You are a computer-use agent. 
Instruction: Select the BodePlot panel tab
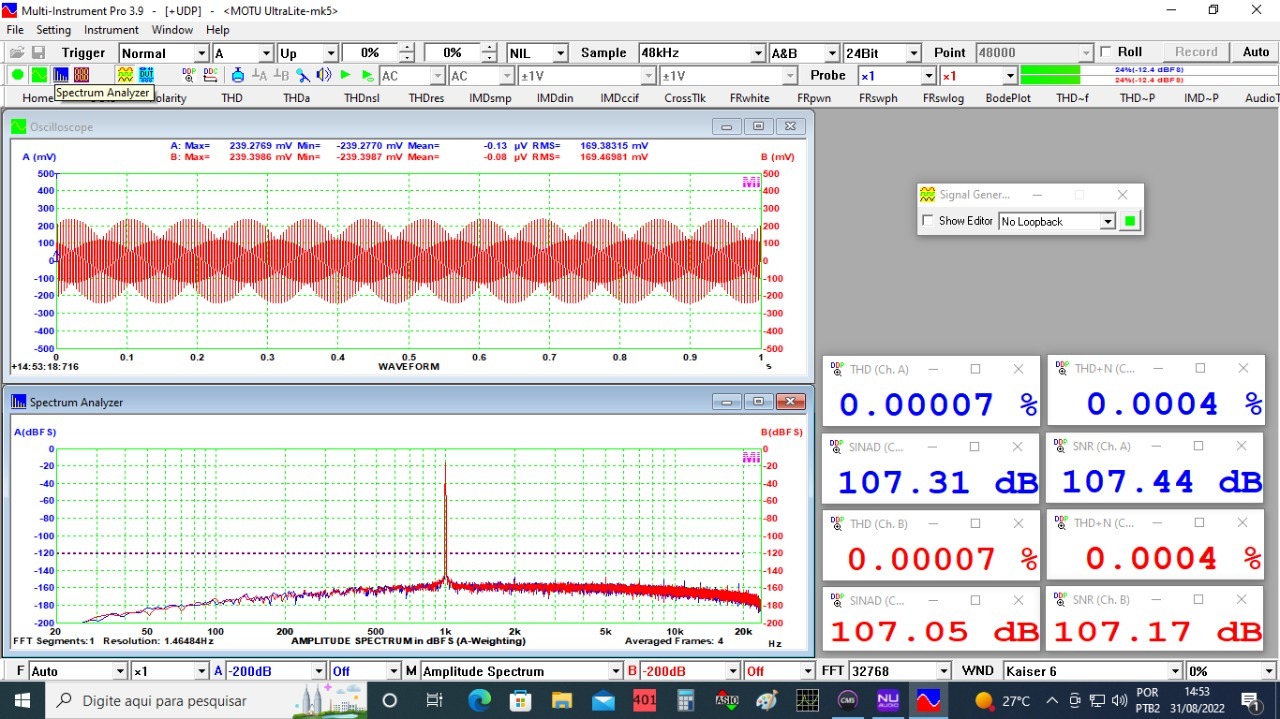click(1008, 98)
